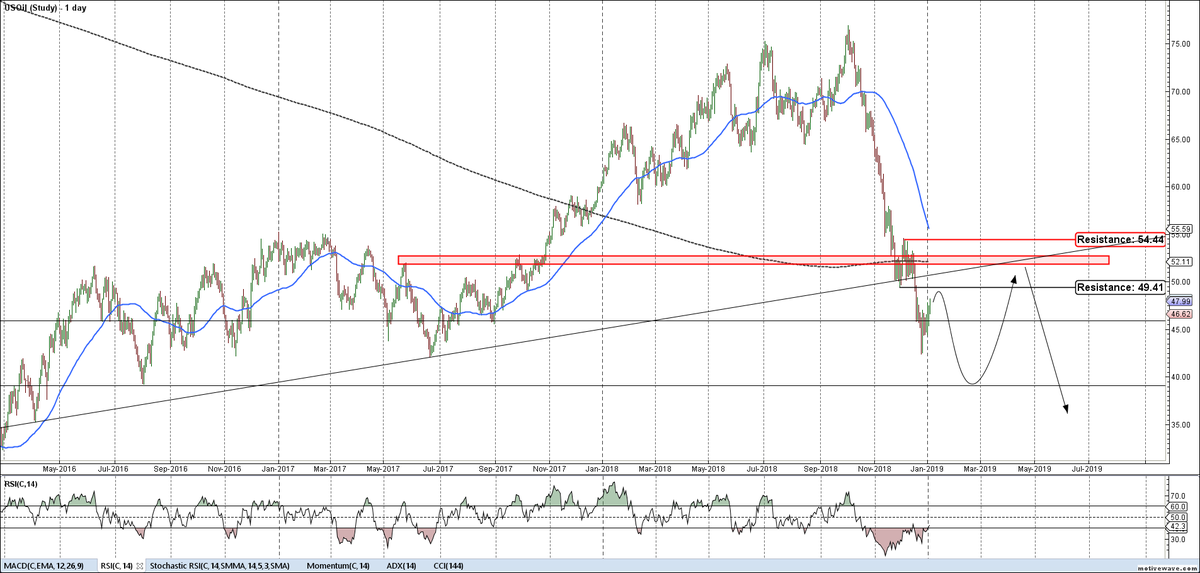Click the 52.11 price tag on axis
This screenshot has height=573, width=1200.
point(1179,261)
